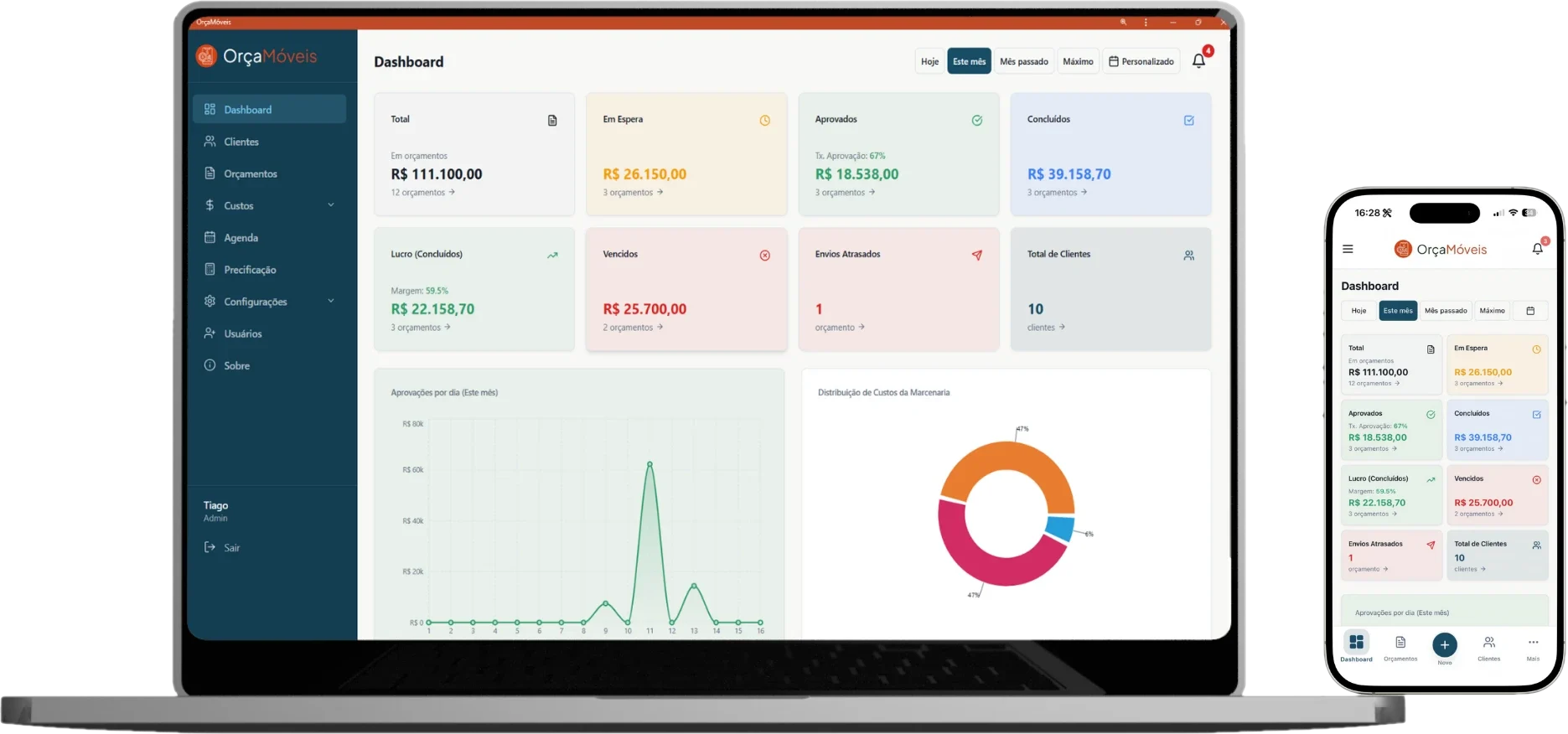Select the Mês passado filter on desktop

click(1023, 61)
